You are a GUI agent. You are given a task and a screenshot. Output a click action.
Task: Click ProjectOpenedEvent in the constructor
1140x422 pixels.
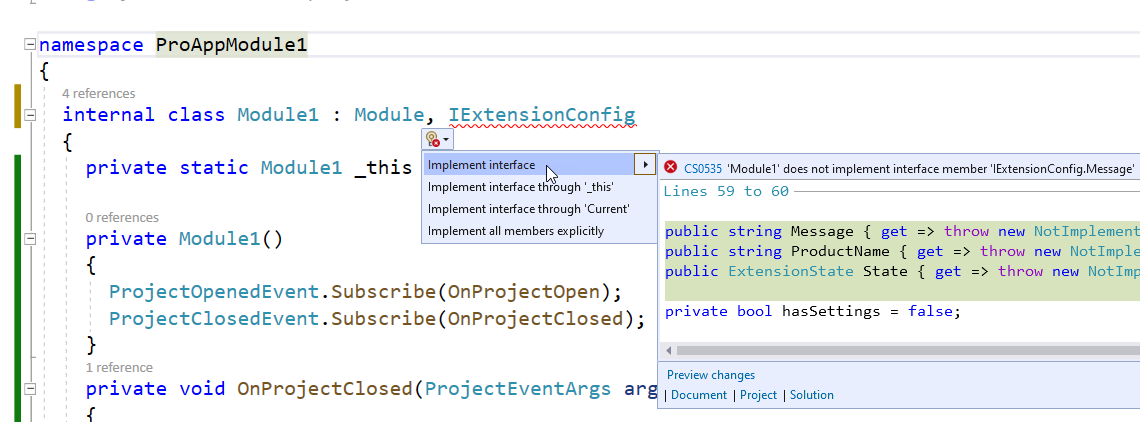pos(214,292)
